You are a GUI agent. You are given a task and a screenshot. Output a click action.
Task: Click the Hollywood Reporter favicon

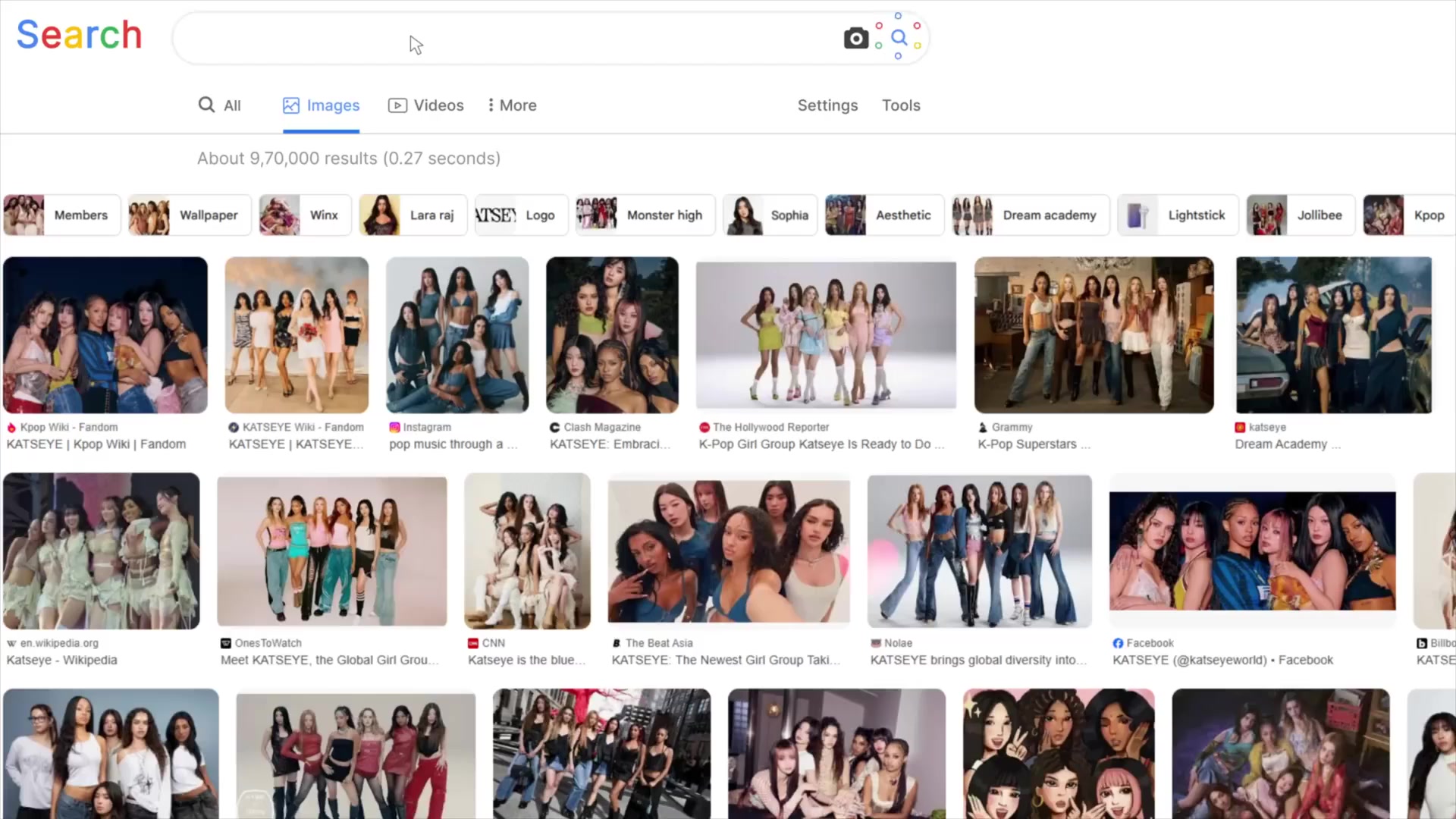704,428
